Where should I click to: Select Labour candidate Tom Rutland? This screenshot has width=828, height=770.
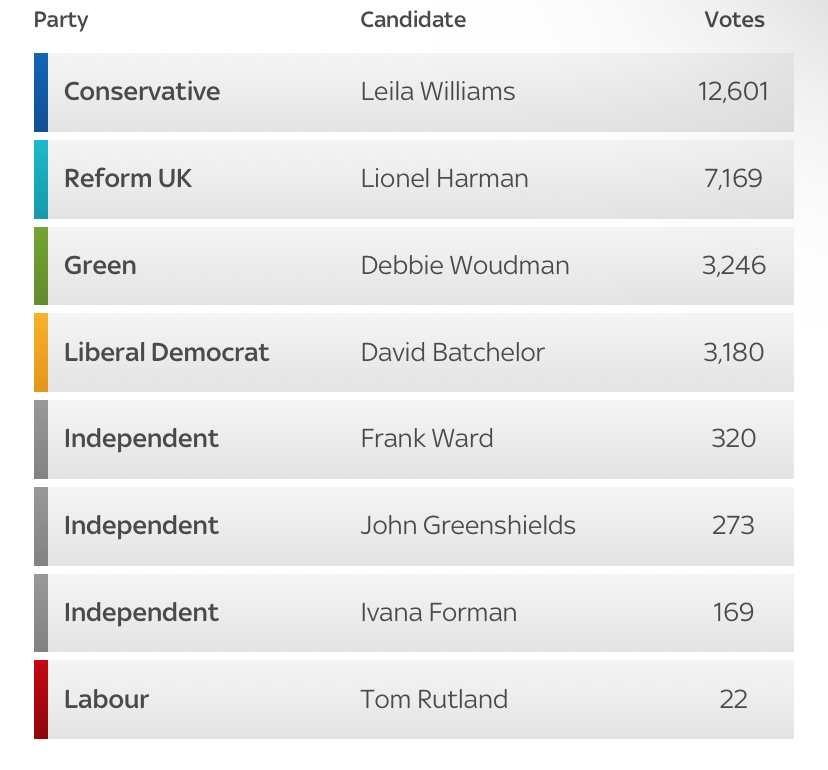click(434, 699)
